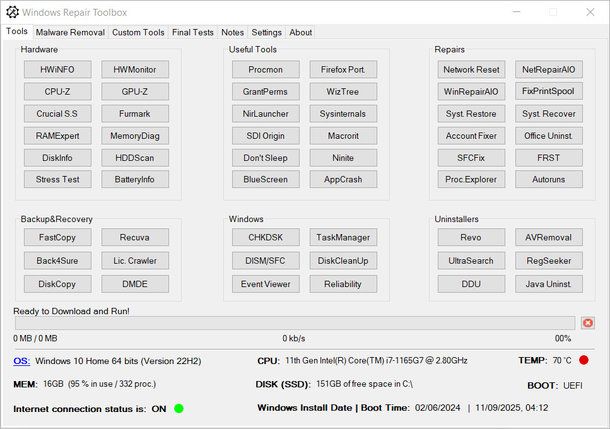Click the red cancel download icon
This screenshot has height=429, width=610.
pyautogui.click(x=588, y=323)
